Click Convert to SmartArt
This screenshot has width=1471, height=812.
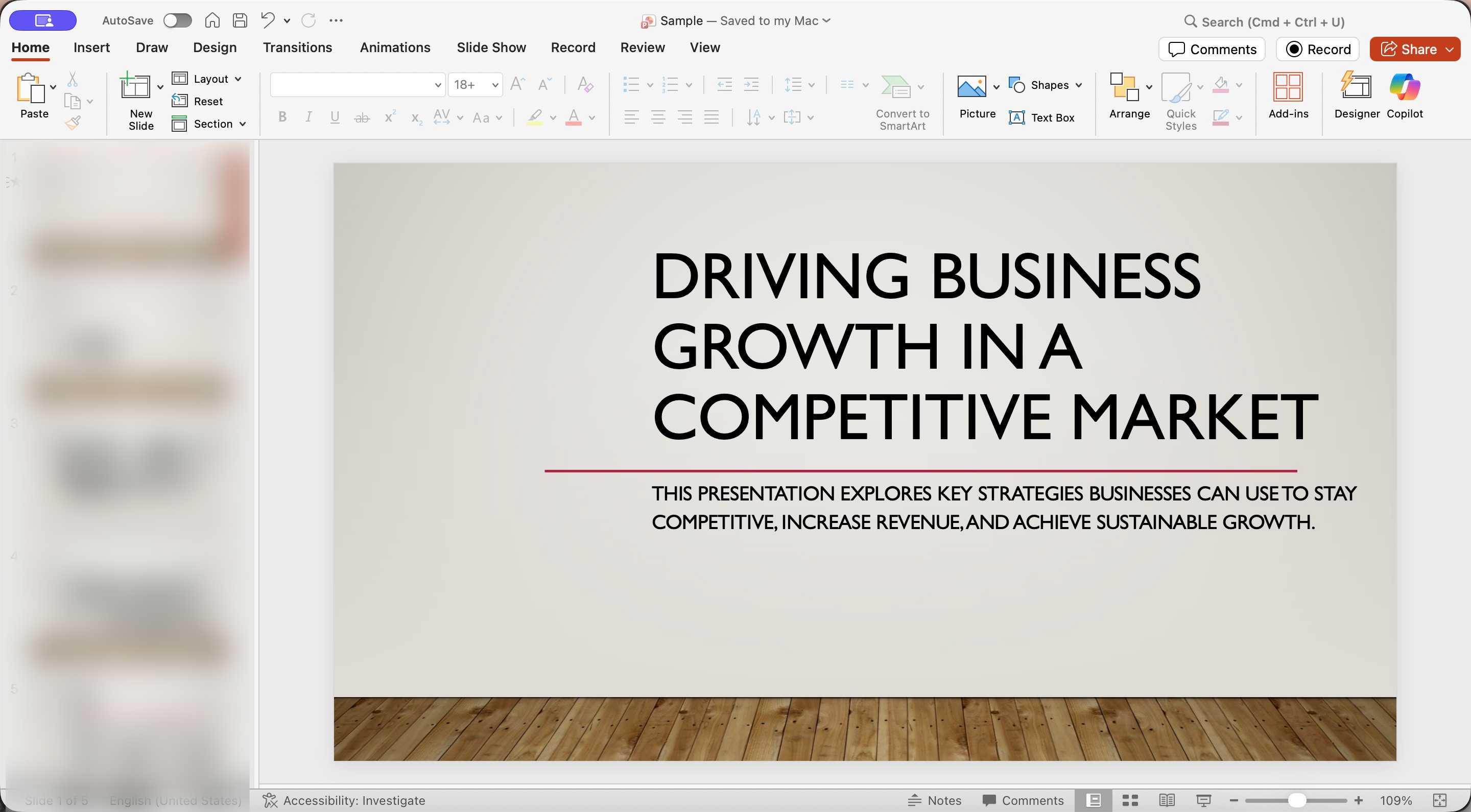click(x=902, y=103)
